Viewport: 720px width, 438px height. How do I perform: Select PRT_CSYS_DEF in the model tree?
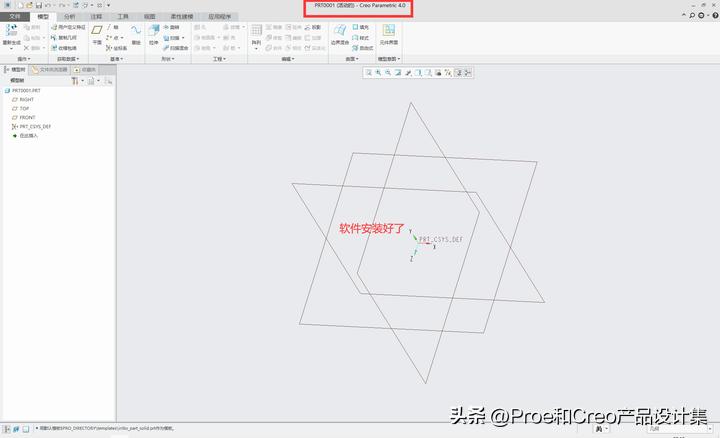coord(31,126)
